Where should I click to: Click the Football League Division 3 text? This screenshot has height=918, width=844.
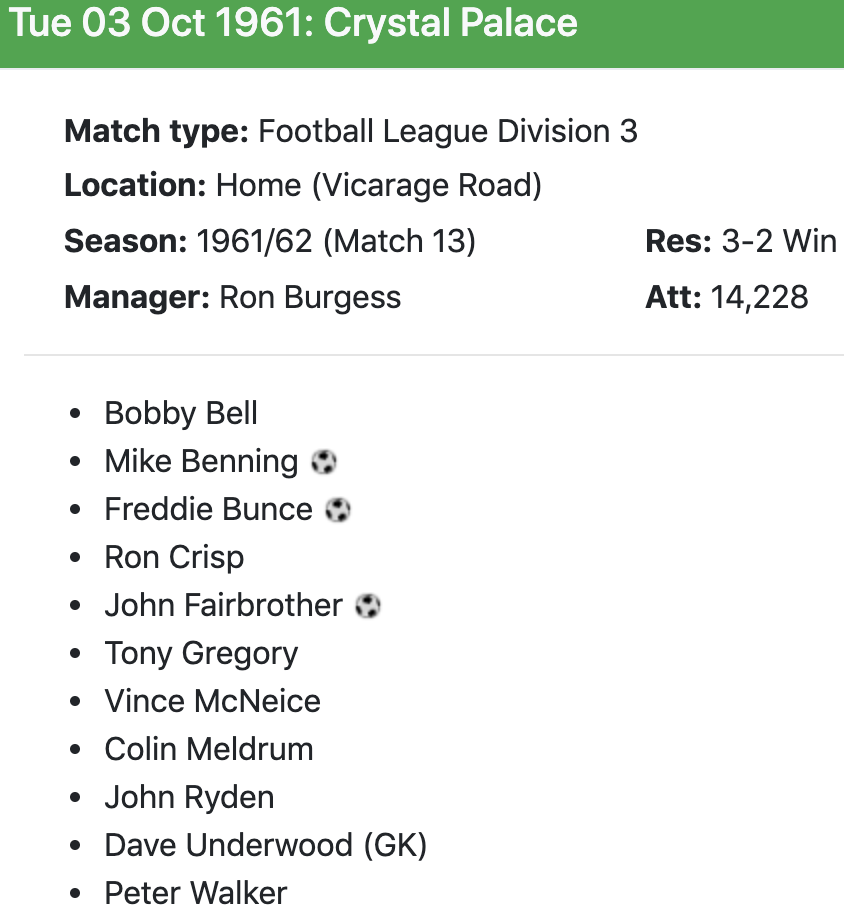[448, 132]
